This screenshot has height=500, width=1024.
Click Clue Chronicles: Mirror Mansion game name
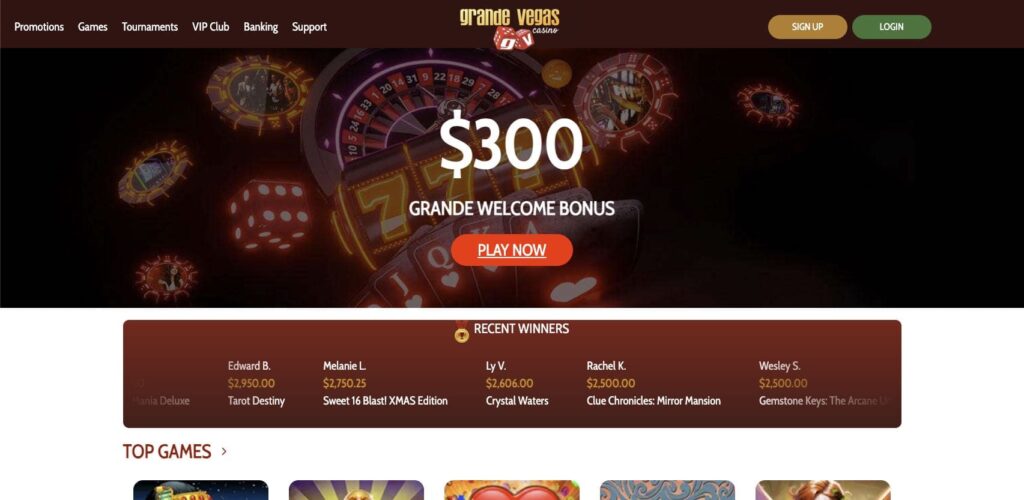coord(654,401)
